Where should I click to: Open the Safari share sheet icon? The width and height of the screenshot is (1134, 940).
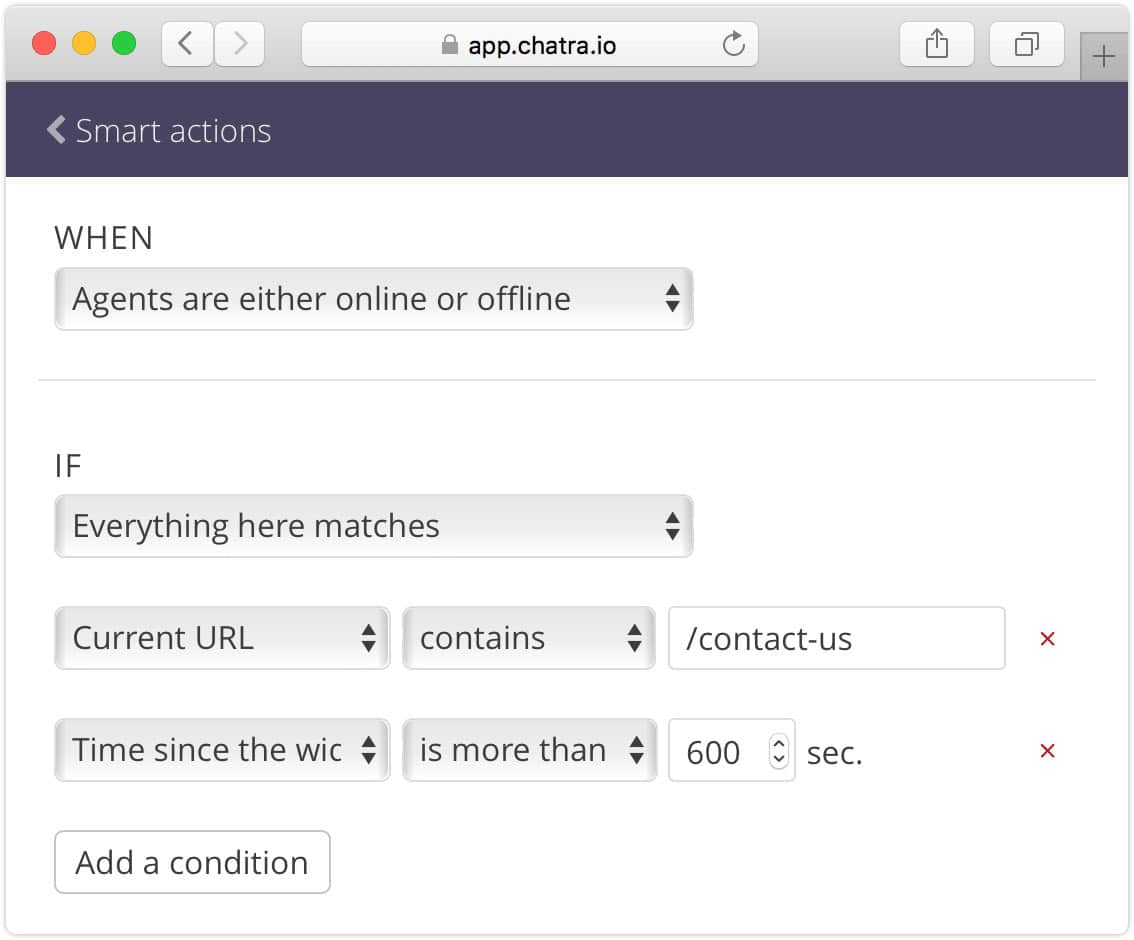pyautogui.click(x=936, y=43)
